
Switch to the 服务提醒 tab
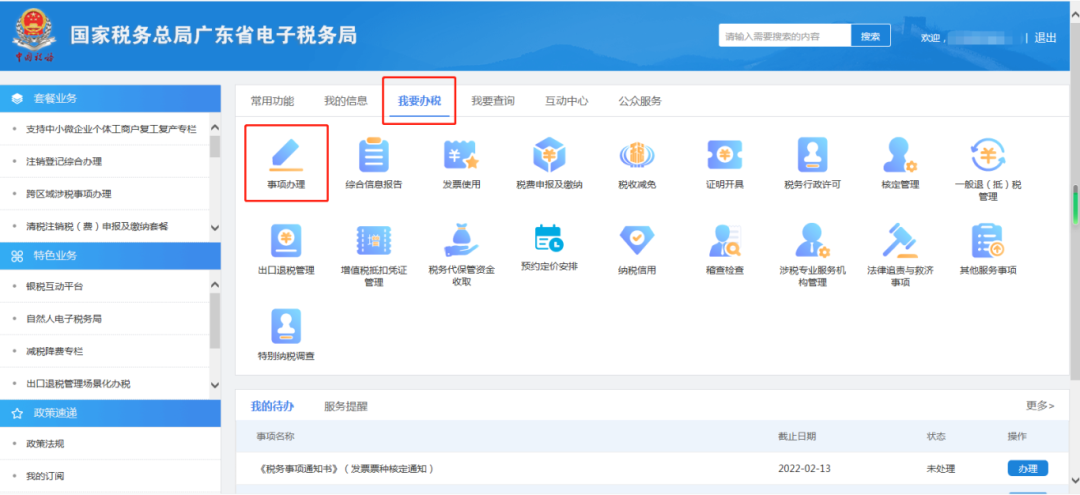coord(346,406)
